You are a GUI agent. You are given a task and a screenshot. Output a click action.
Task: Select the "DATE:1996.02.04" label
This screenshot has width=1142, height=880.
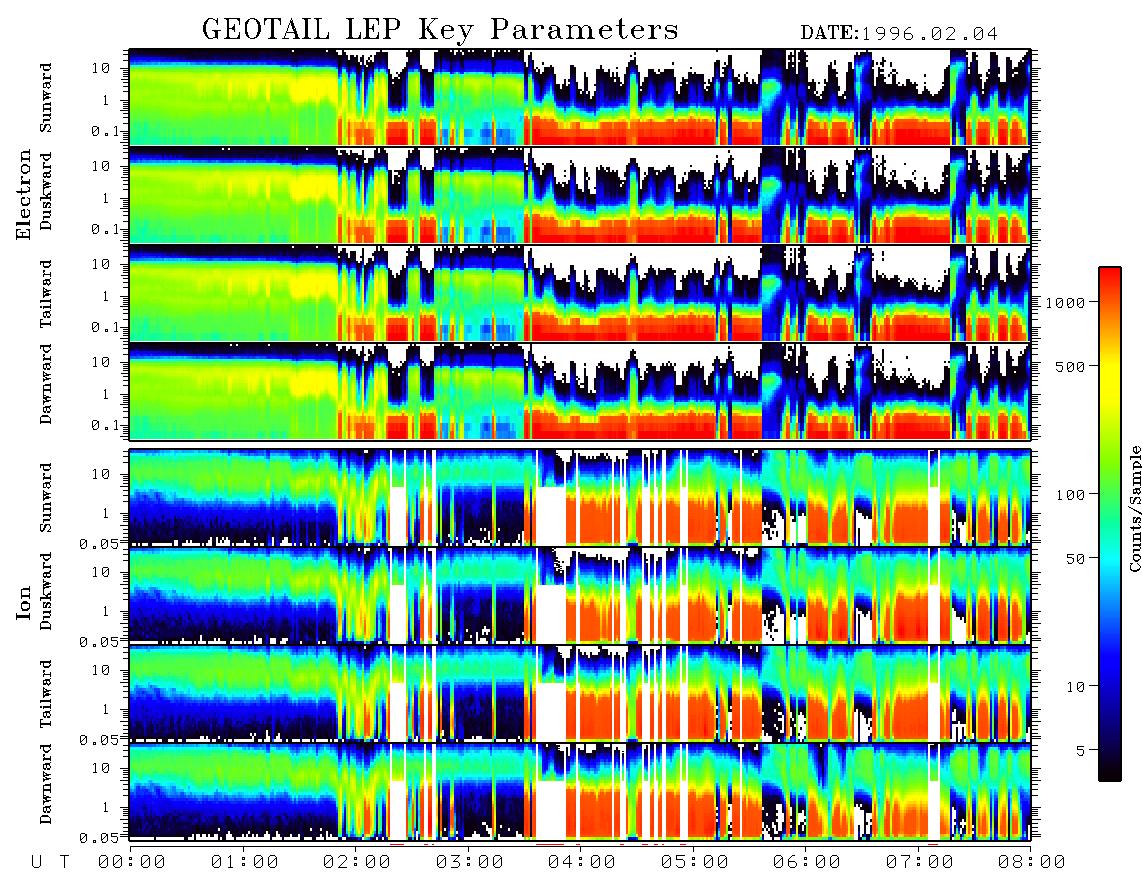tap(899, 33)
